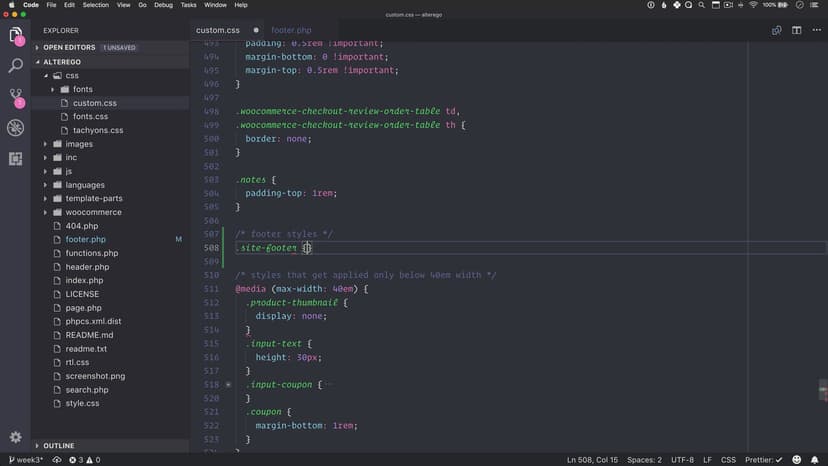Click the notifications bell in status bar
Screen dimensions: 828x466
[816, 460]
